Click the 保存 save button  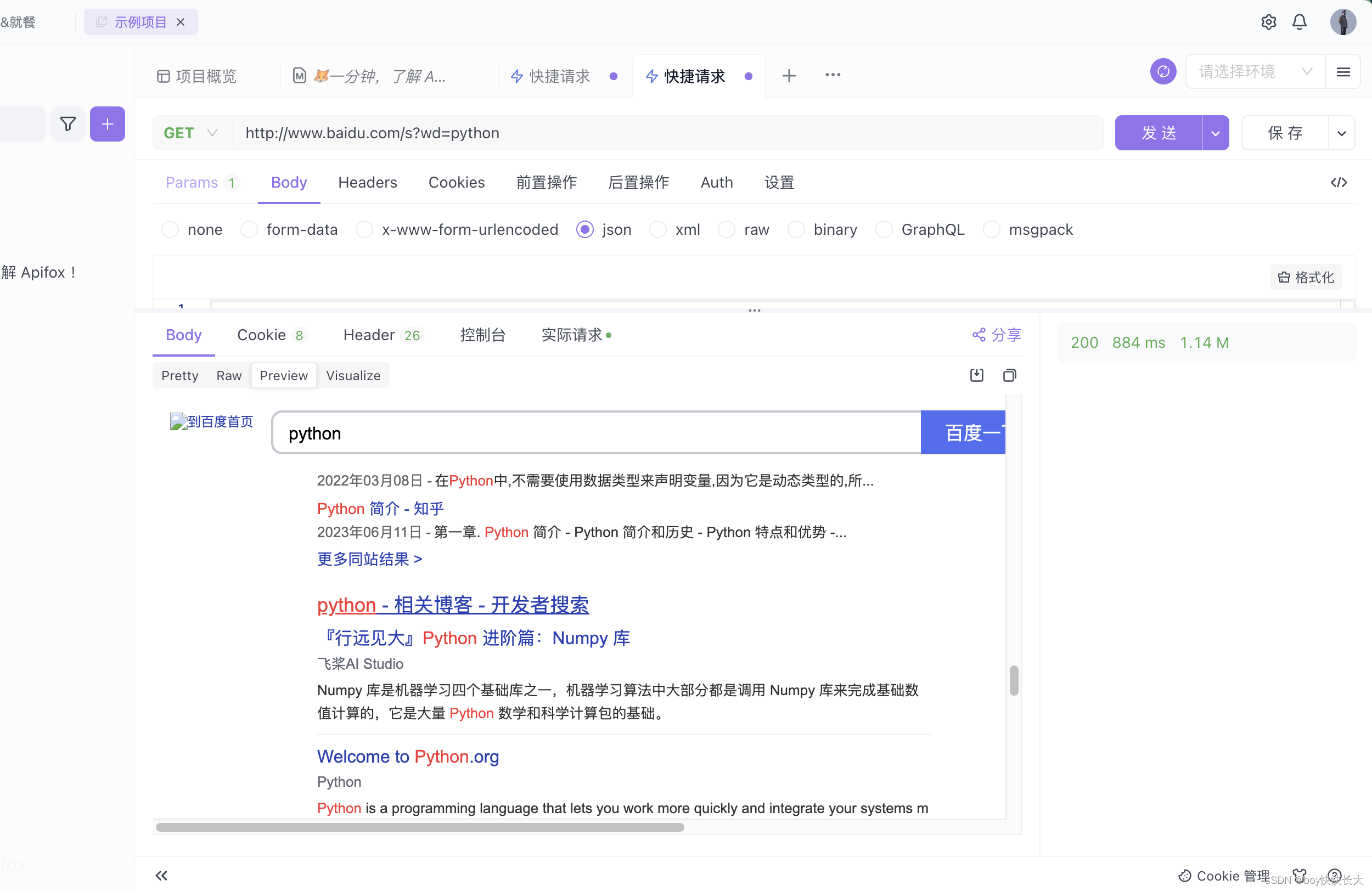tap(1285, 133)
